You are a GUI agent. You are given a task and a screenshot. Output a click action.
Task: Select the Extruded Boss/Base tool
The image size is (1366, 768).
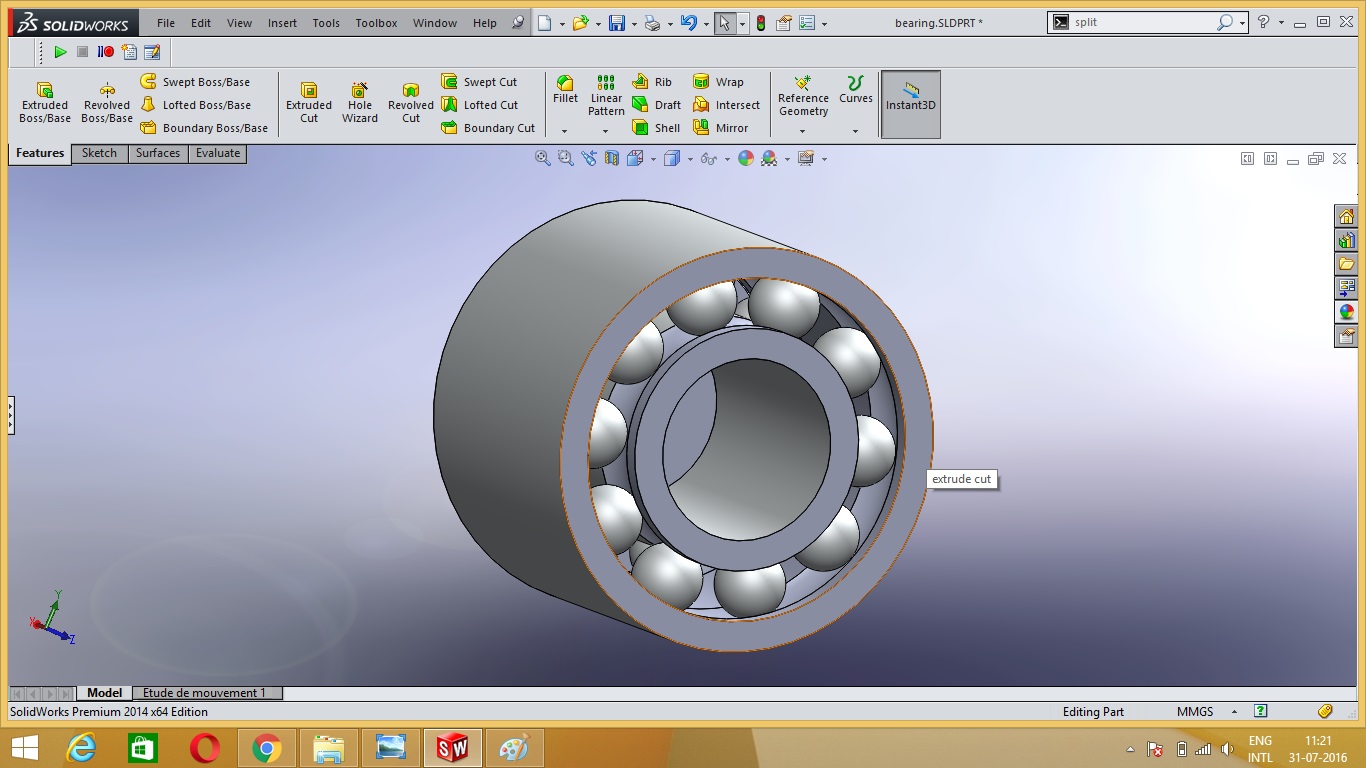click(45, 104)
